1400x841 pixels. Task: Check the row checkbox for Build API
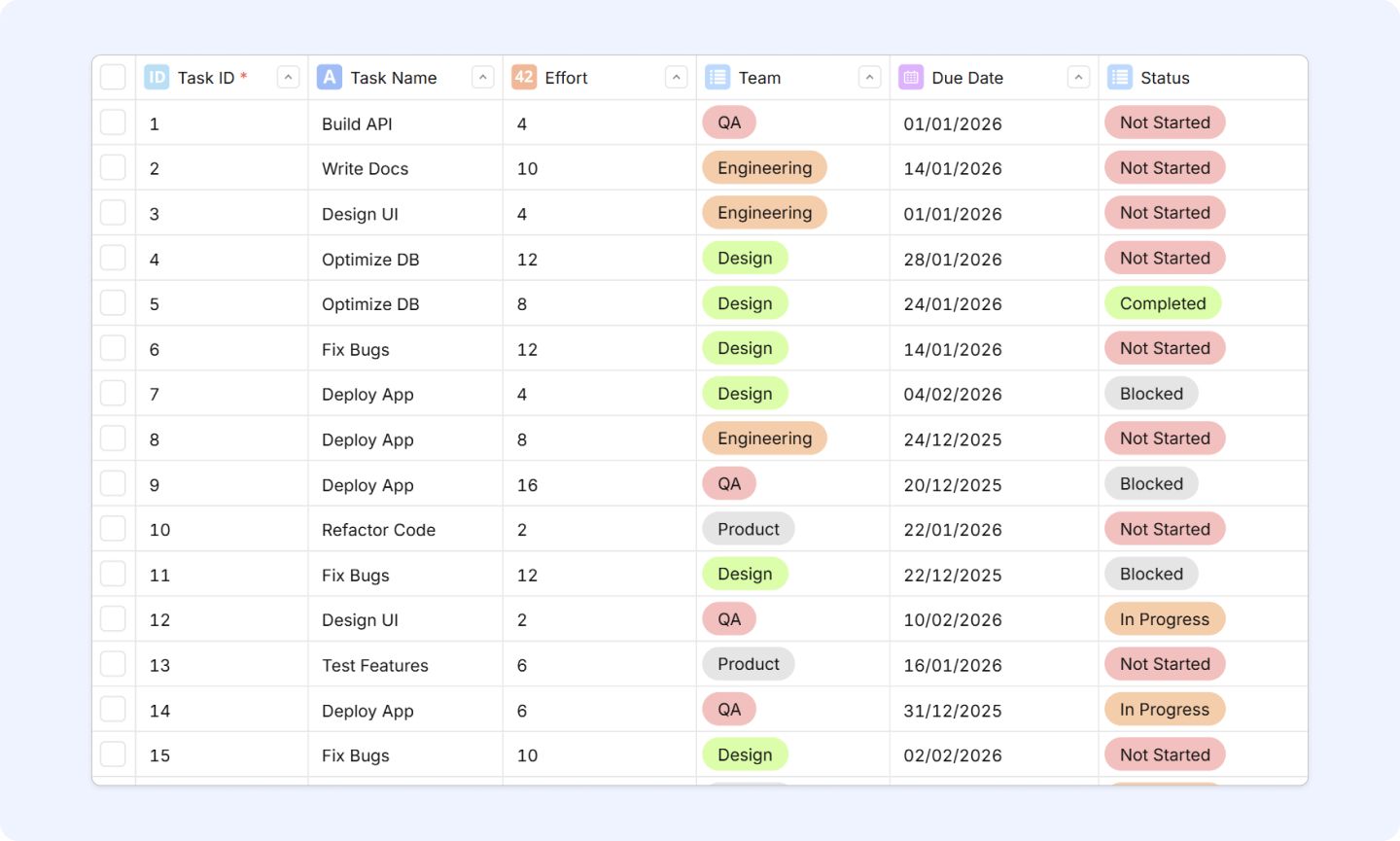[113, 122]
